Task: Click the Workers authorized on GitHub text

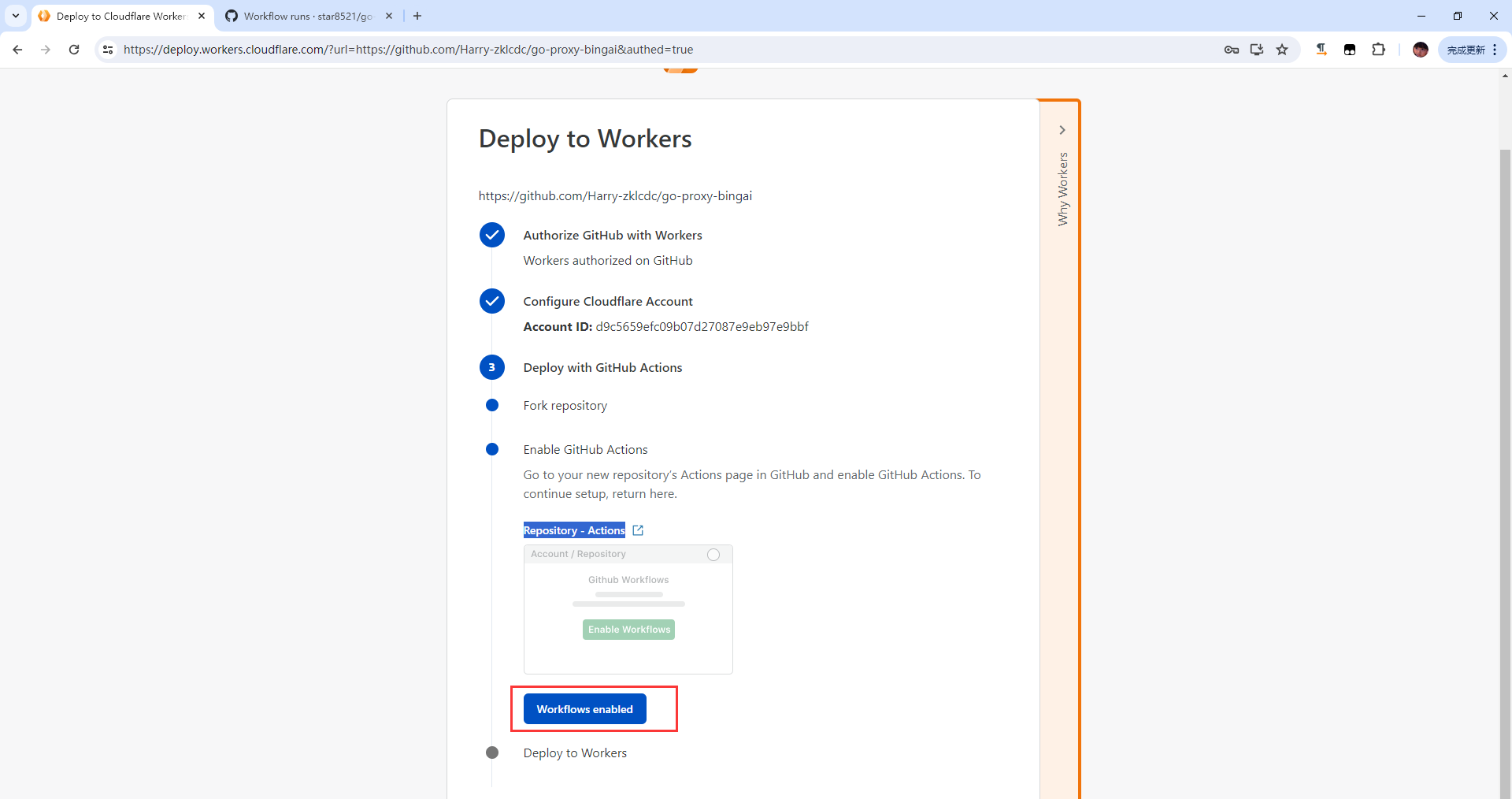Action: (x=608, y=261)
